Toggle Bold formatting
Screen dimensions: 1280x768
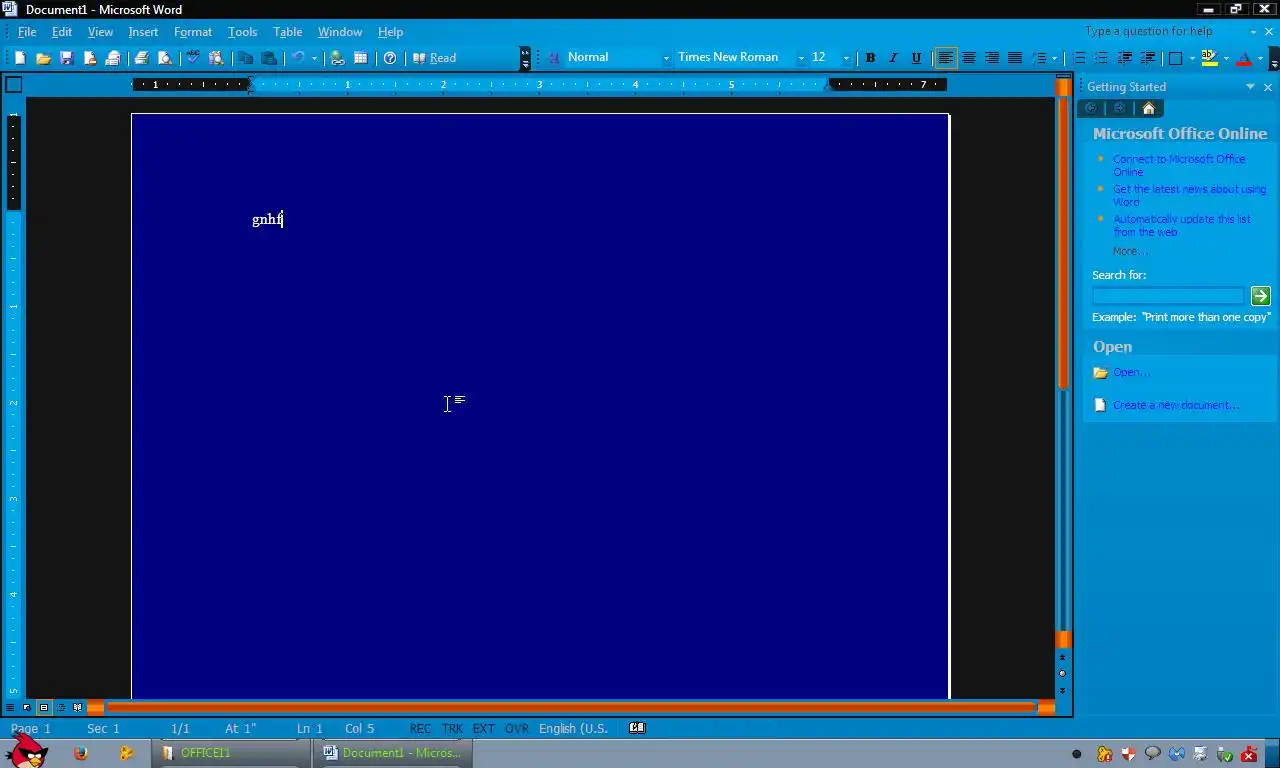click(870, 58)
